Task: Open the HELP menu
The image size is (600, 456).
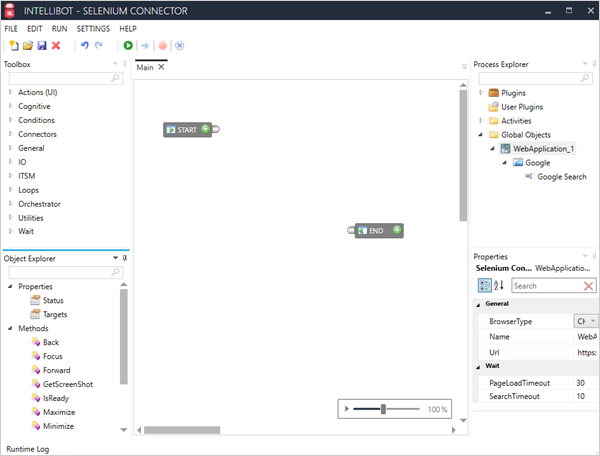Action: pos(128,29)
